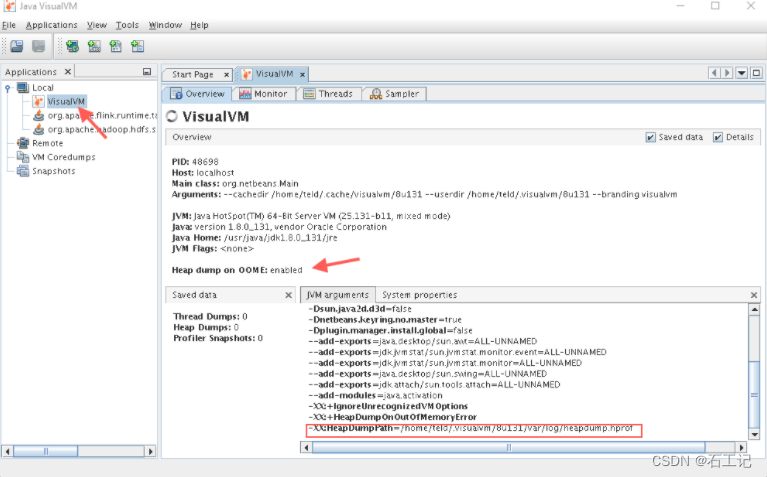Open the documents list dropdown arrow
The image size is (767, 477).
pyautogui.click(x=742, y=73)
